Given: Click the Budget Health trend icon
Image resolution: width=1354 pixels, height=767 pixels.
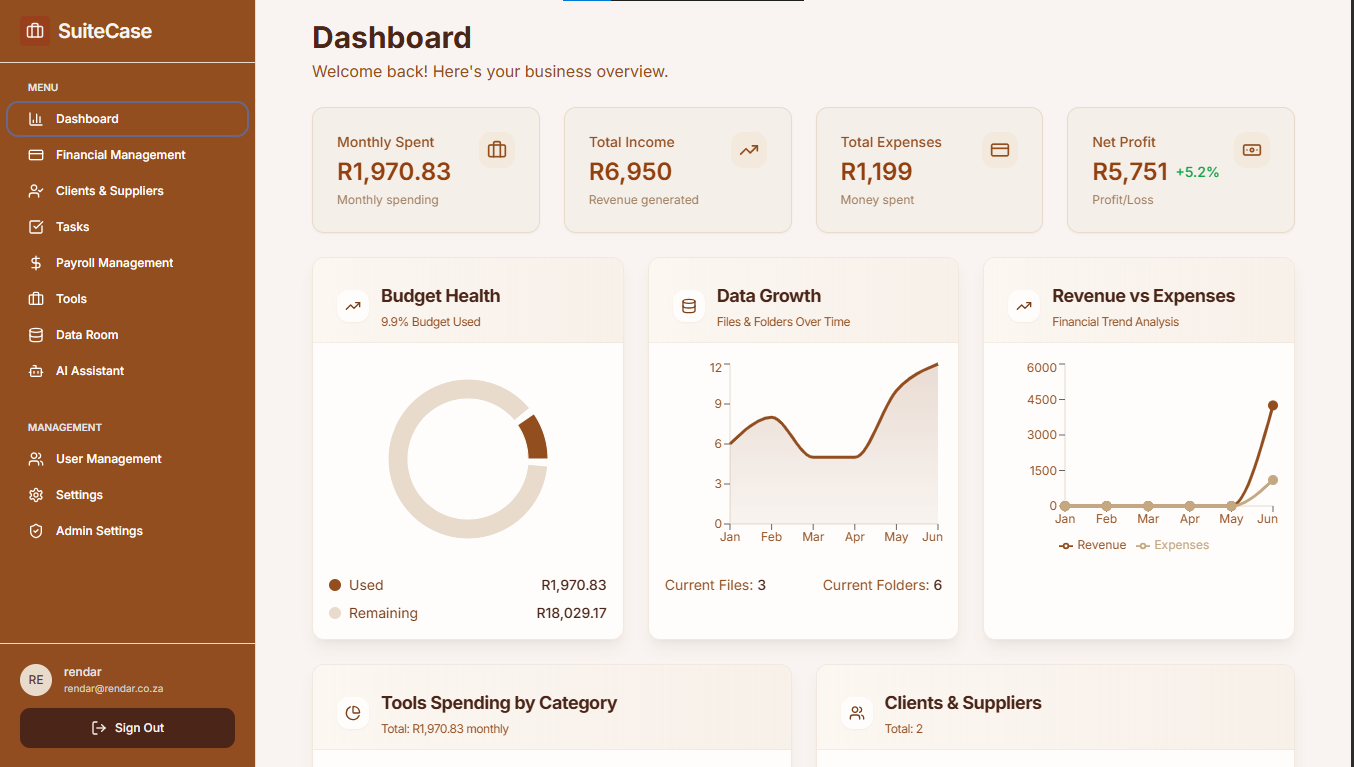Looking at the screenshot, I should coord(353,306).
